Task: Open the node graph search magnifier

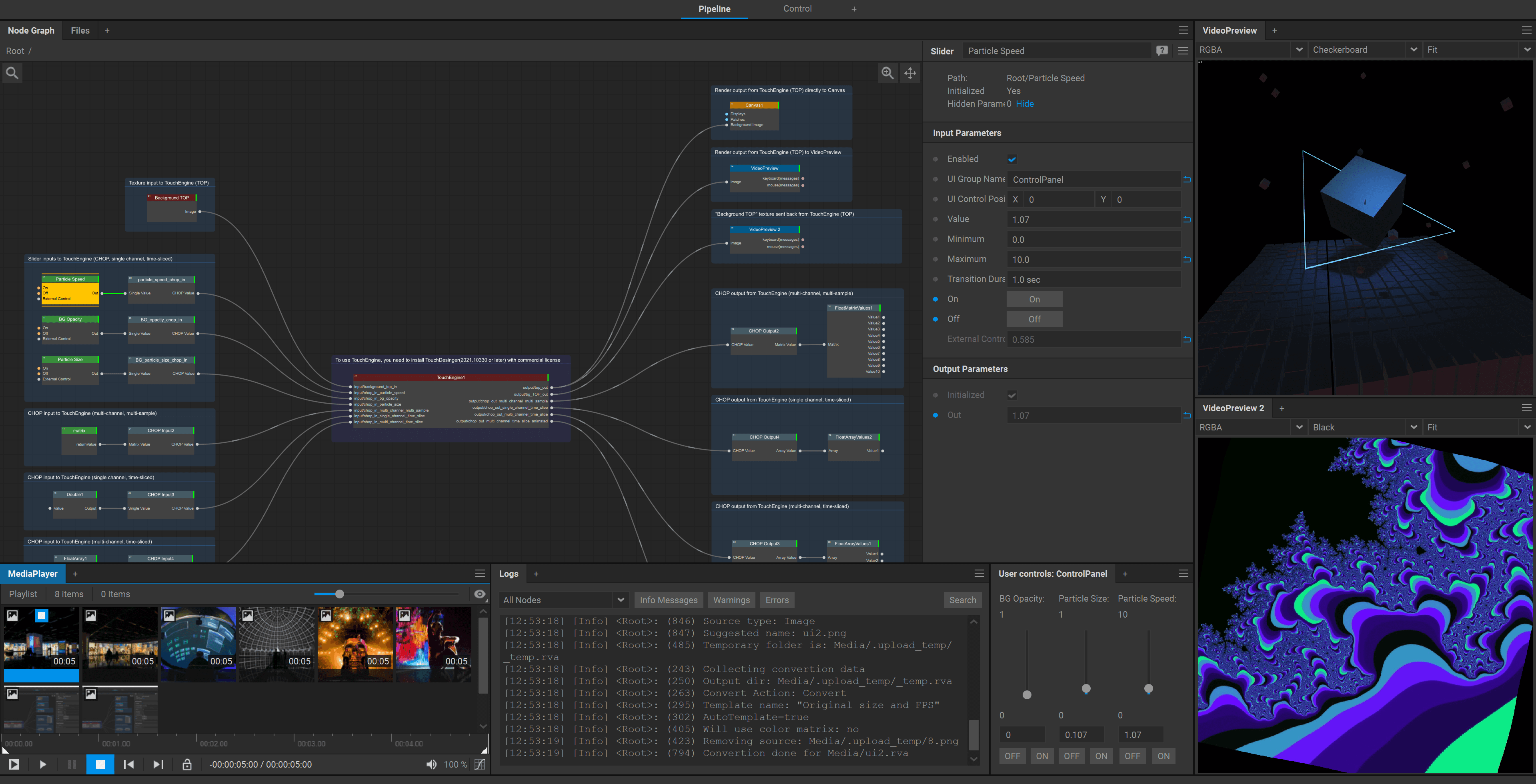Action: 12,73
